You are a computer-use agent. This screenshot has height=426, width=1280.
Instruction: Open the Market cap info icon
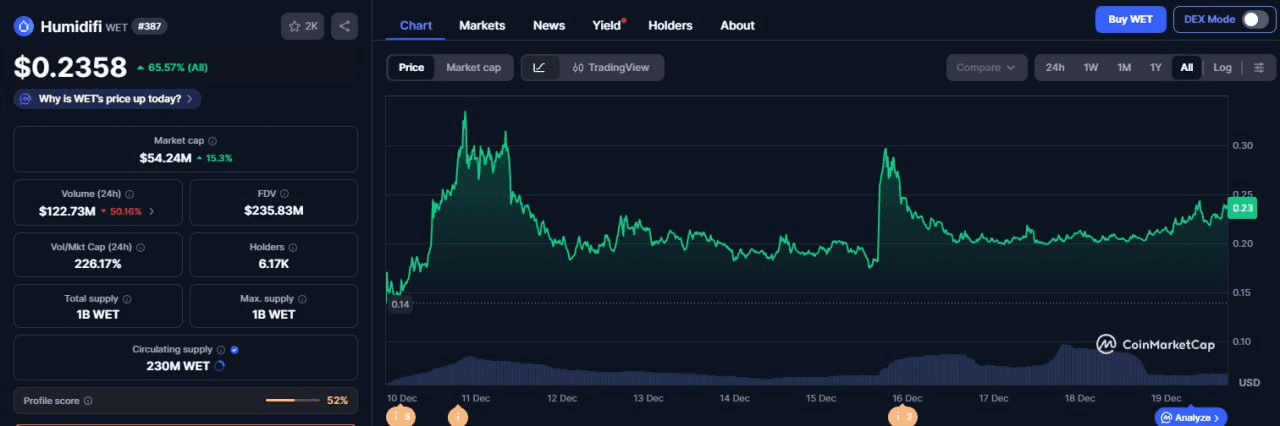tap(212, 142)
